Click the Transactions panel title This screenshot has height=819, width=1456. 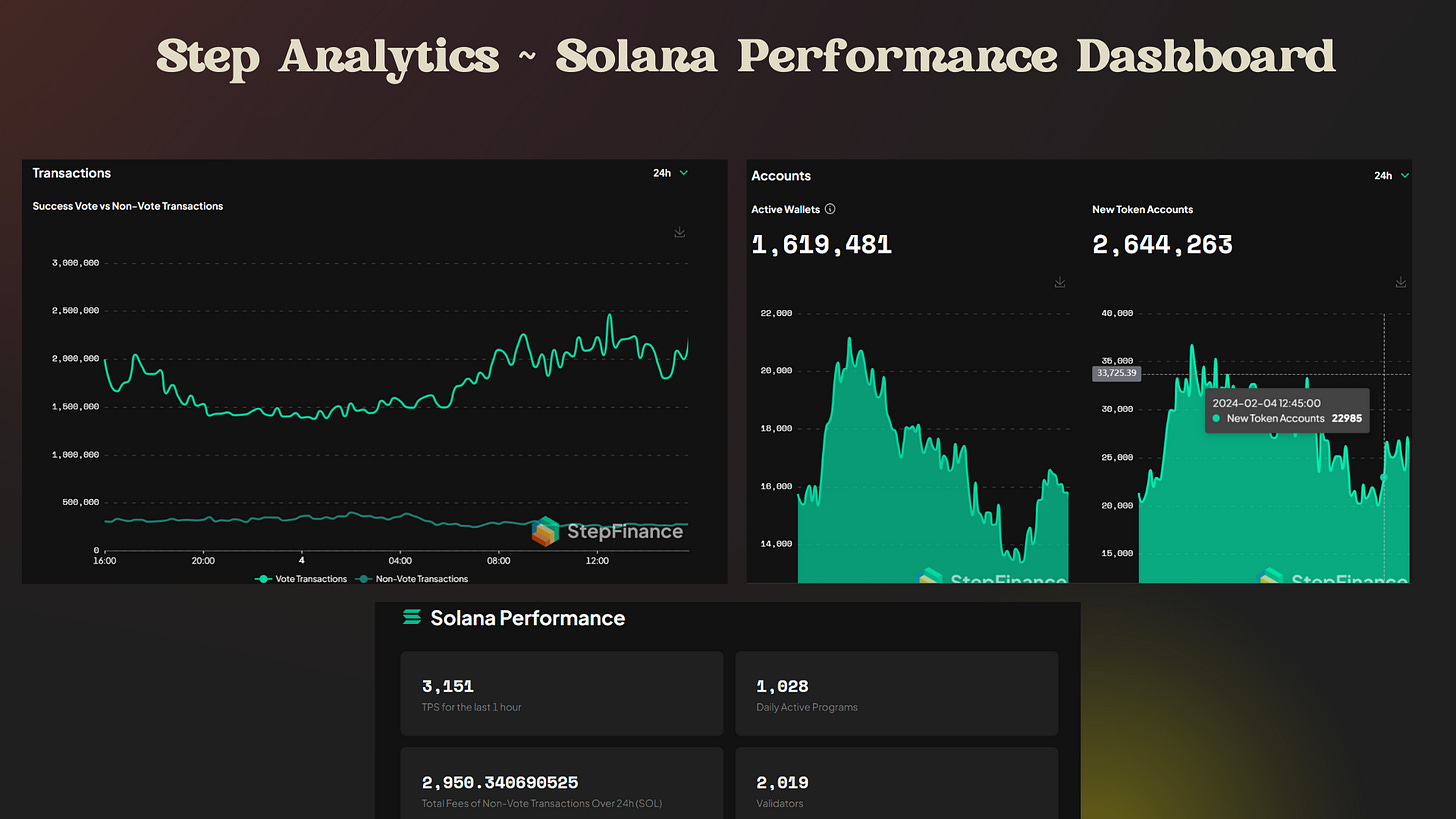[x=71, y=173]
